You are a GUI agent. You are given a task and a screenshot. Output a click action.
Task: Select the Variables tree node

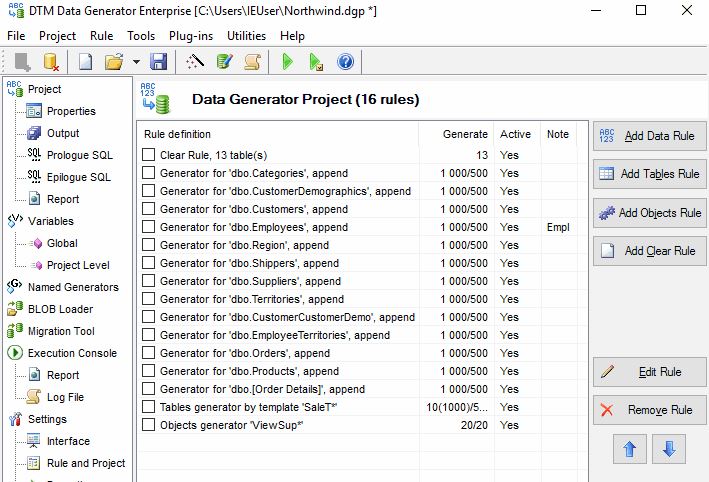pos(51,221)
